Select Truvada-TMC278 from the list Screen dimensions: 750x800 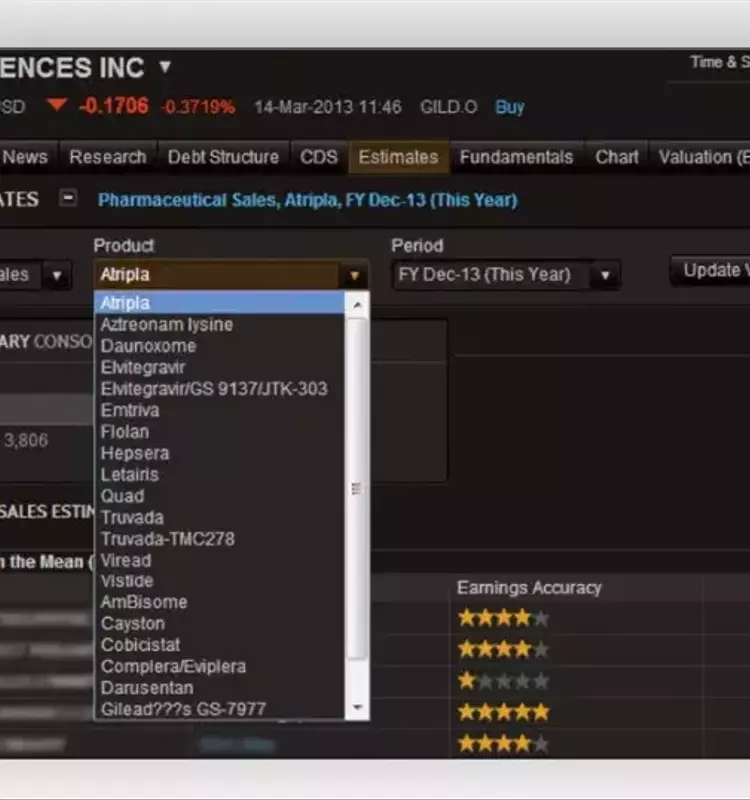coord(219,539)
